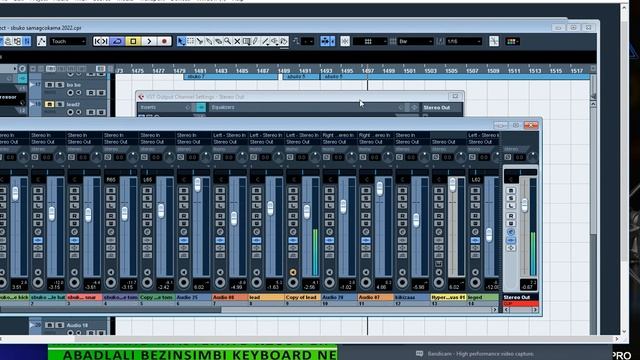The width and height of the screenshot is (640, 360).
Task: Select the Zoom magnifier tool
Action: pyautogui.click(x=228, y=41)
